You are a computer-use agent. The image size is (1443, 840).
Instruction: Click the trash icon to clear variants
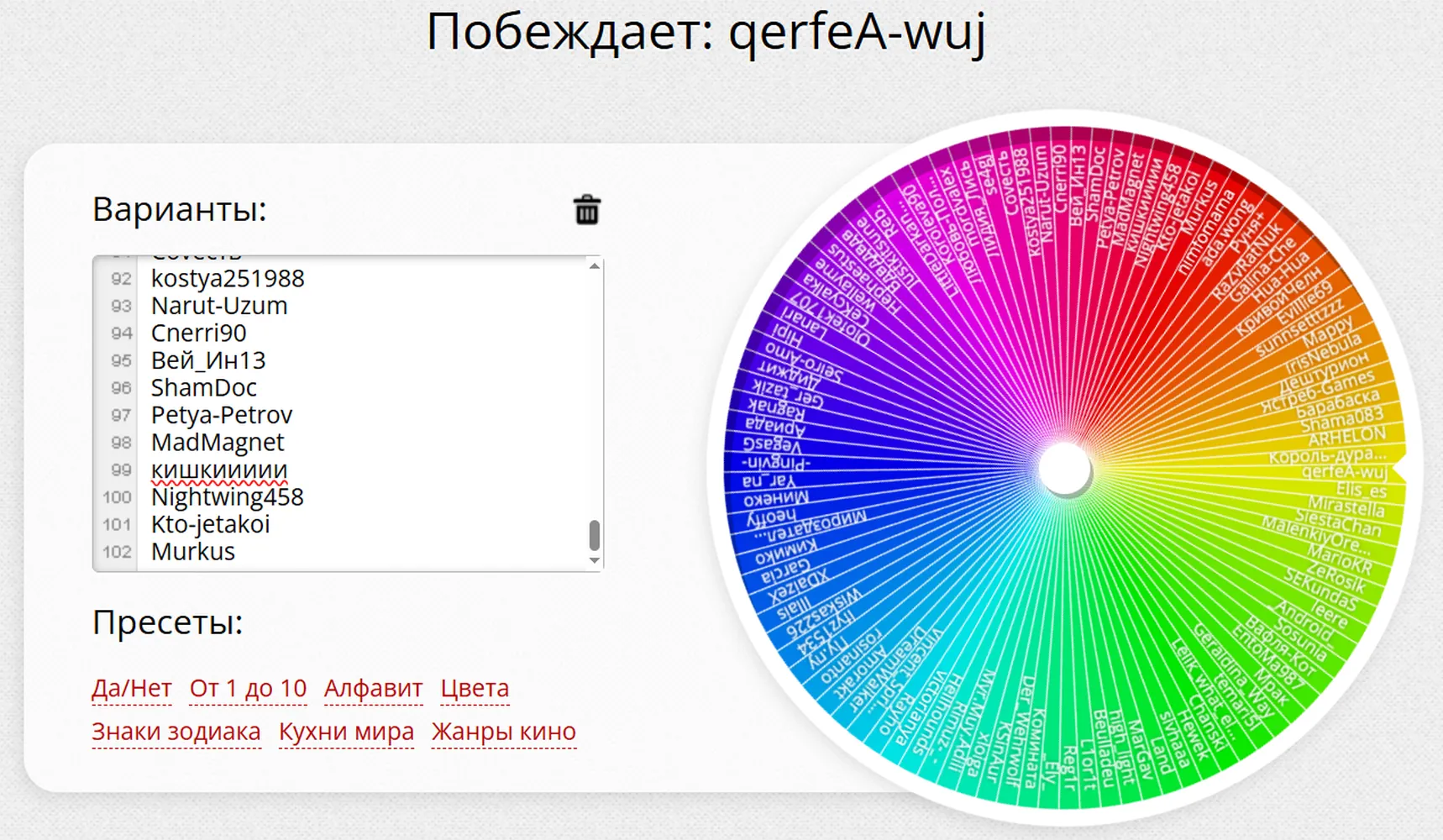point(587,210)
